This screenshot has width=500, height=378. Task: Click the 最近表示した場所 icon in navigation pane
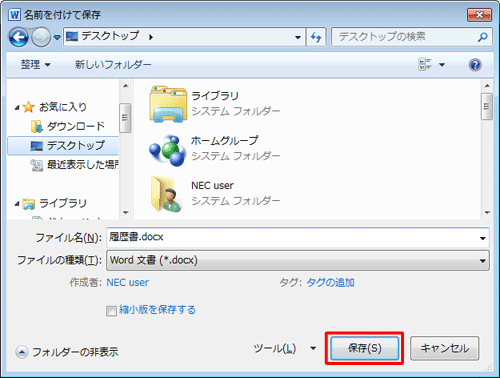coord(37,165)
